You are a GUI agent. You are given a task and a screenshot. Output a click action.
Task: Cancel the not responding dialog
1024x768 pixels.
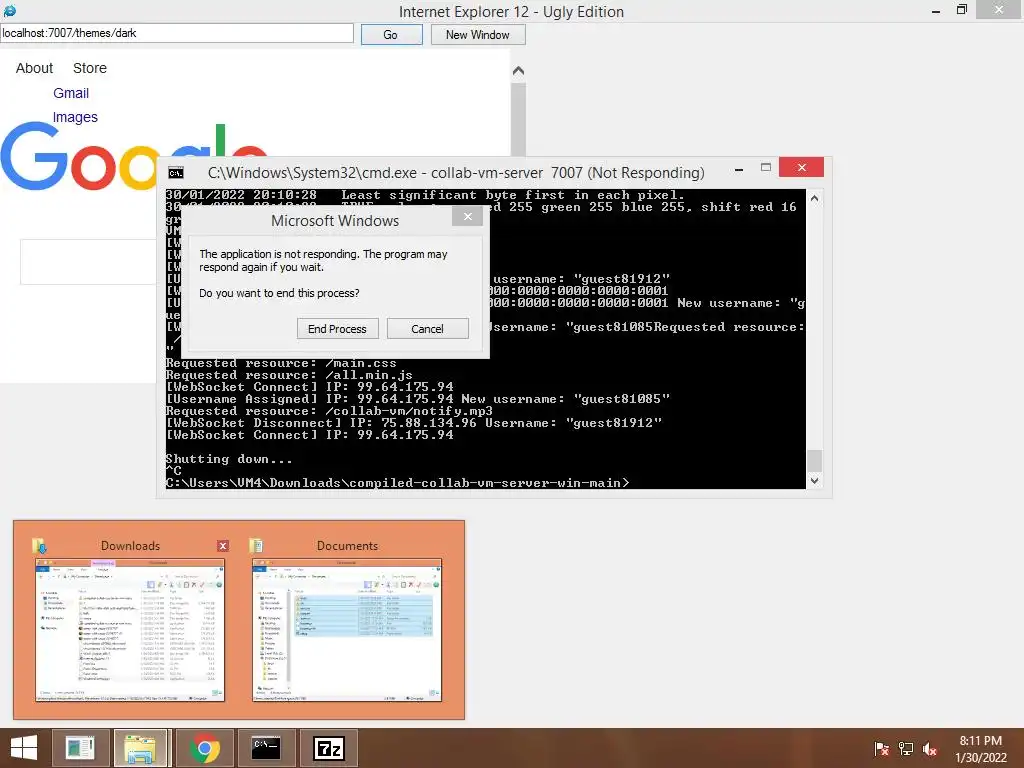coord(427,328)
